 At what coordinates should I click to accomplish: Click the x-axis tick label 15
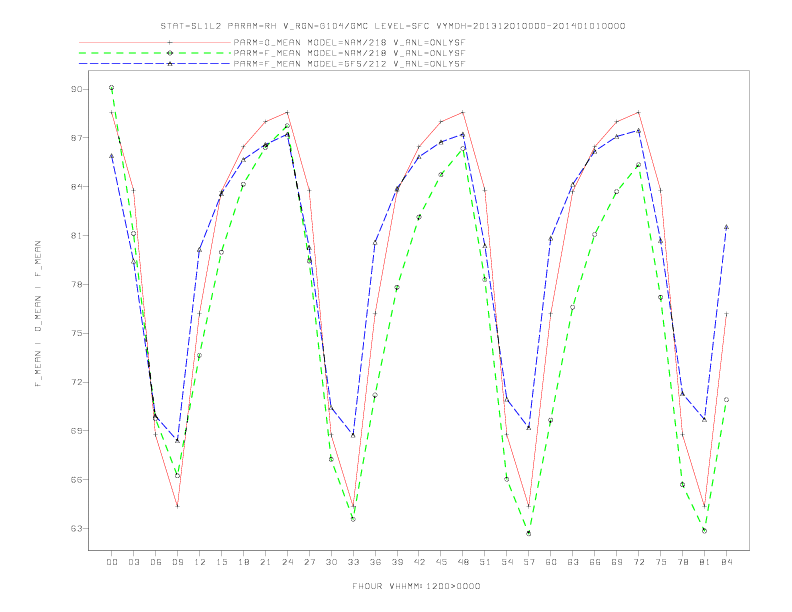tap(221, 562)
